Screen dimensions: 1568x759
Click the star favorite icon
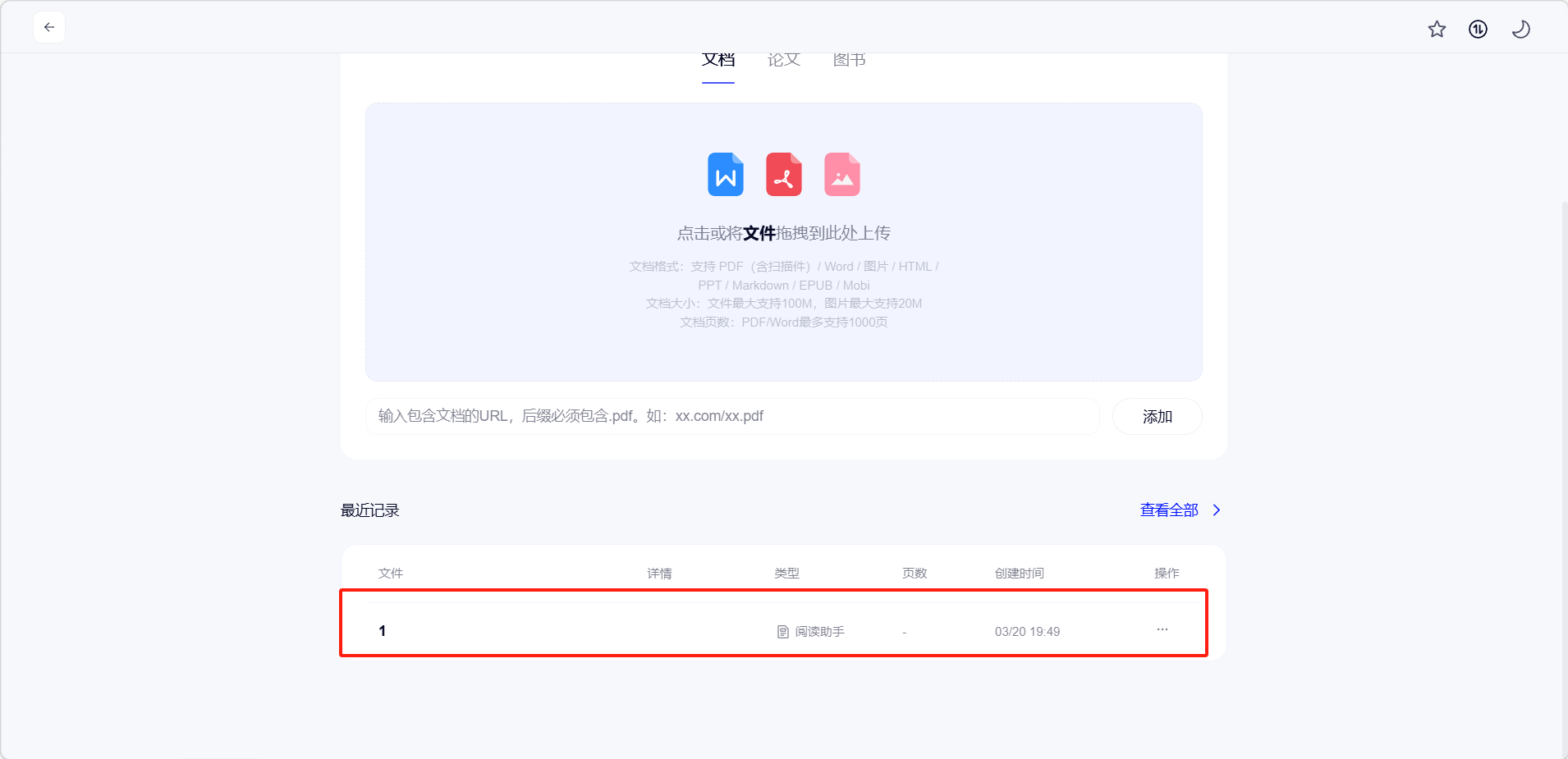point(1437,30)
